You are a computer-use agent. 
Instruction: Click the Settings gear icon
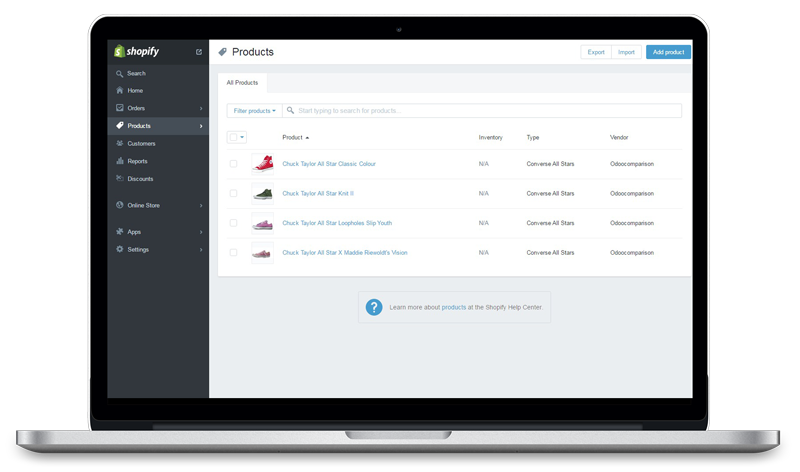pos(120,249)
